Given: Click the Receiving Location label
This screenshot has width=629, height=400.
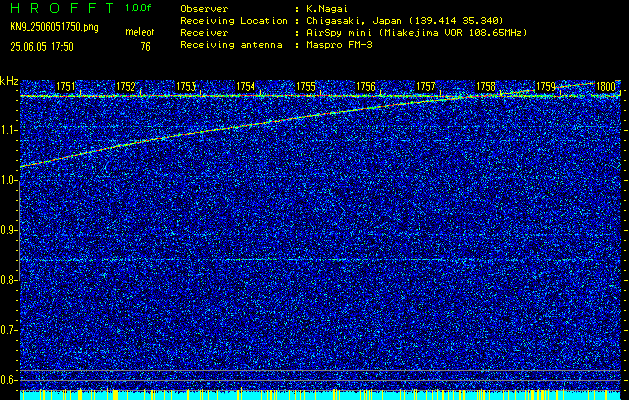Looking at the screenshot, I should 234,20.
